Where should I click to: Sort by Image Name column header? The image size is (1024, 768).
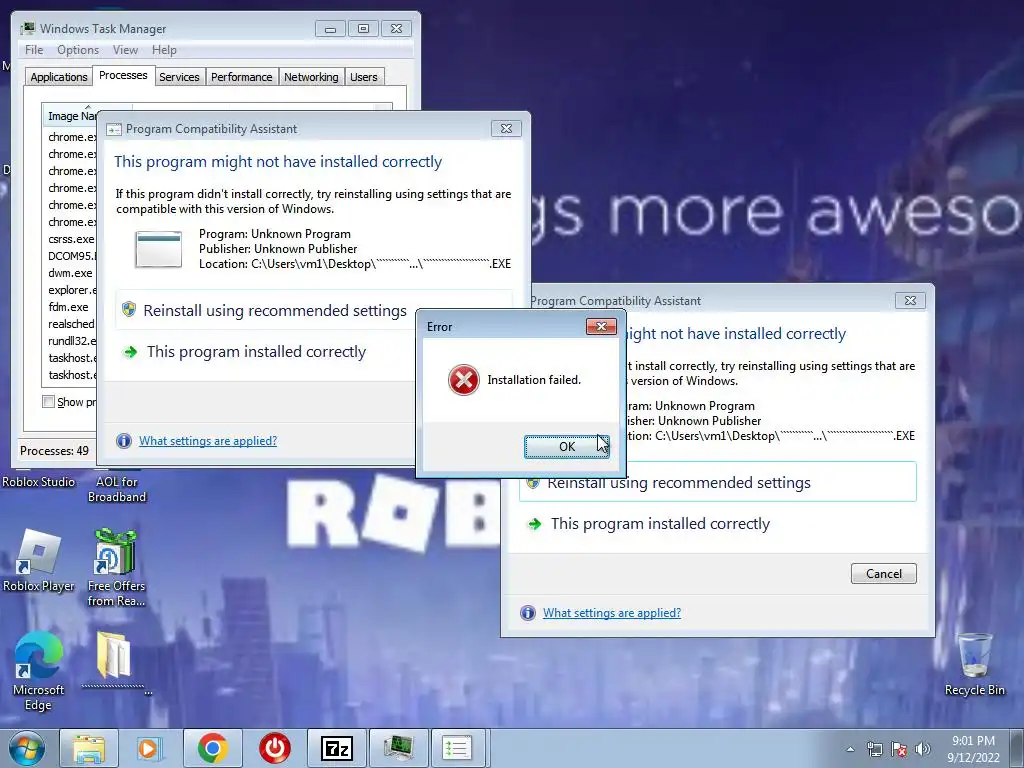click(x=69, y=116)
